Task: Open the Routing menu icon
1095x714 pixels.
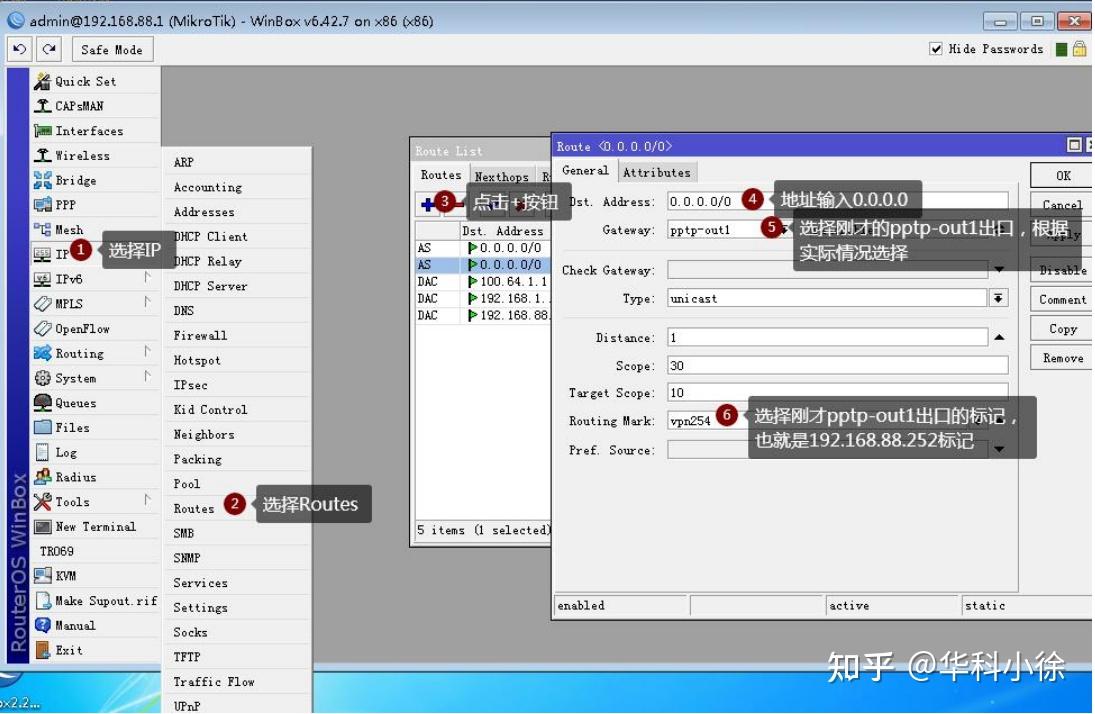Action: 43,354
